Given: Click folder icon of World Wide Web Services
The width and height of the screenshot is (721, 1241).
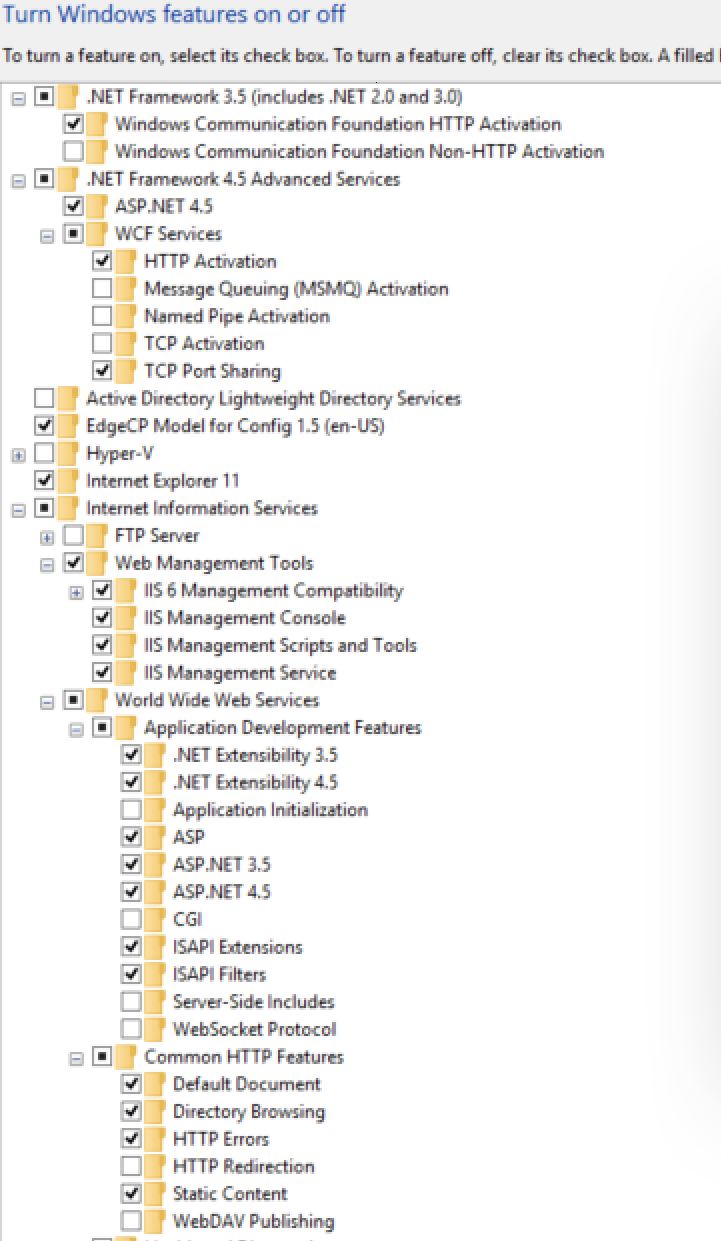Looking at the screenshot, I should tap(97, 701).
